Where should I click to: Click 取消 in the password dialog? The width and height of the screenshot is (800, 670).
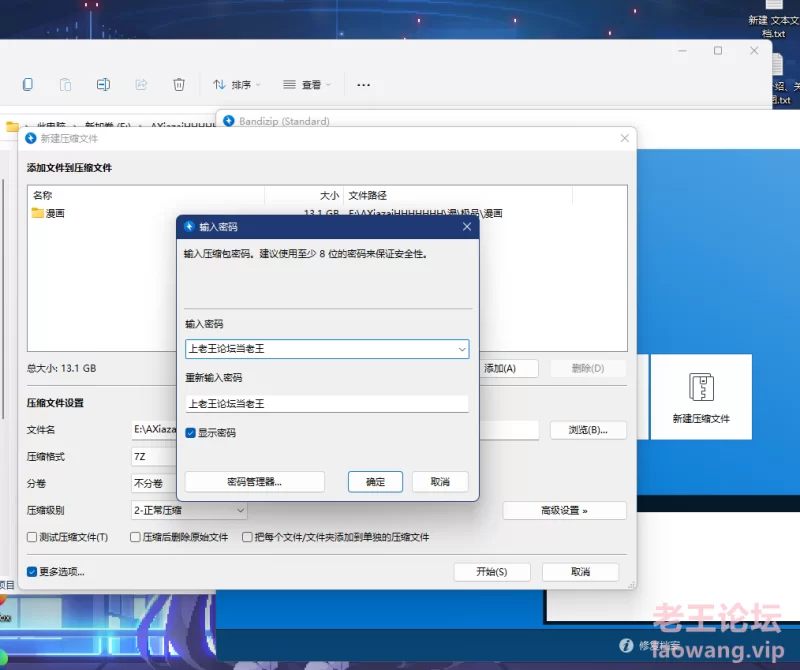point(440,481)
